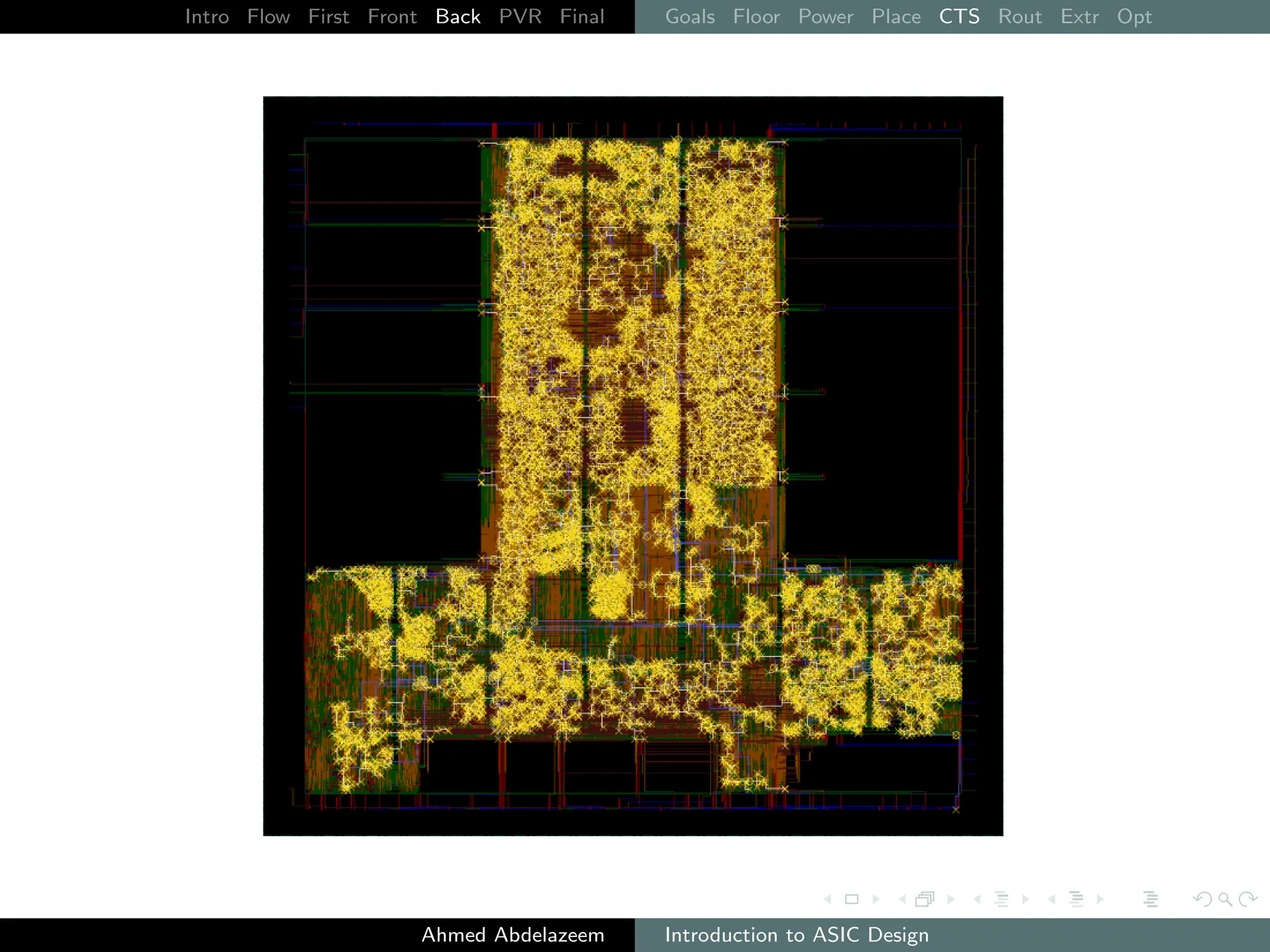Open the Rout subsection
The width and height of the screenshot is (1270, 952).
click(x=1019, y=17)
